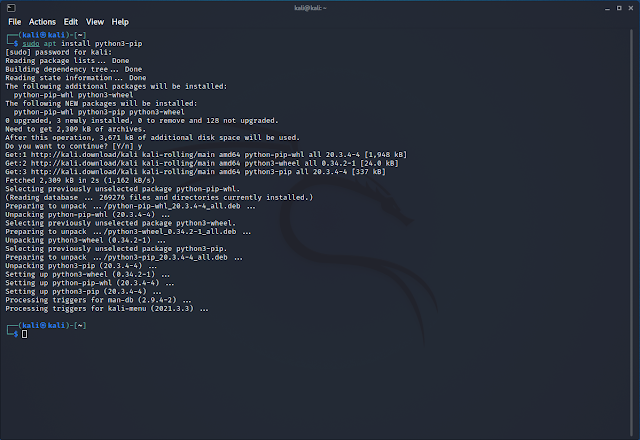640x440 pixels.
Task: Click the Get:1 python-pip-whl download line
Action: [206, 155]
